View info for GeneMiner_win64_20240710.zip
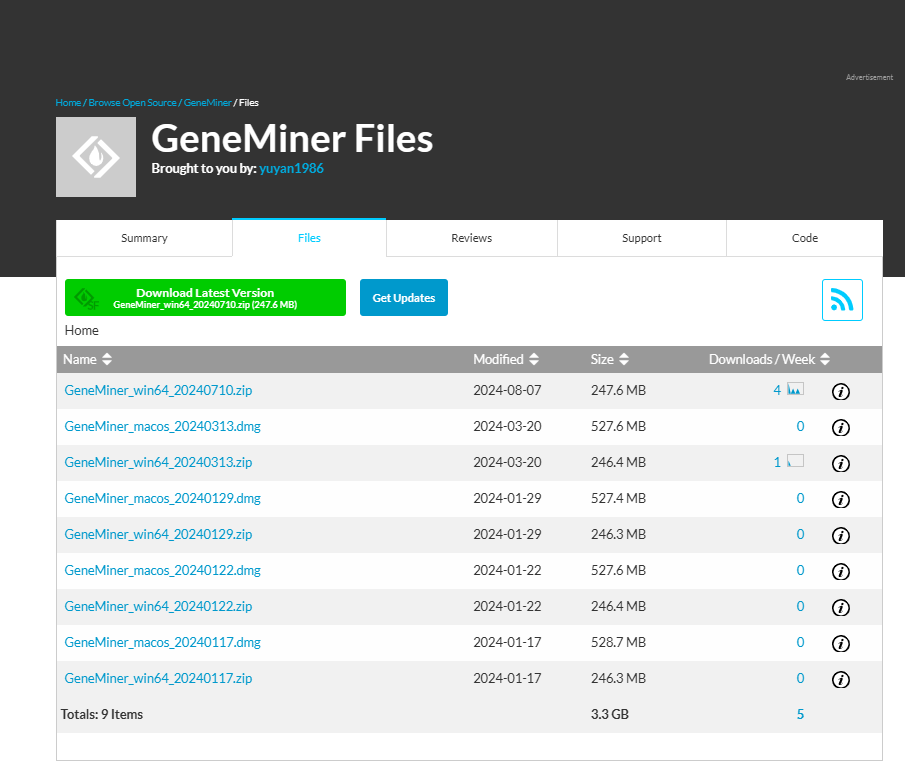Image resolution: width=905 pixels, height=770 pixels. [840, 391]
